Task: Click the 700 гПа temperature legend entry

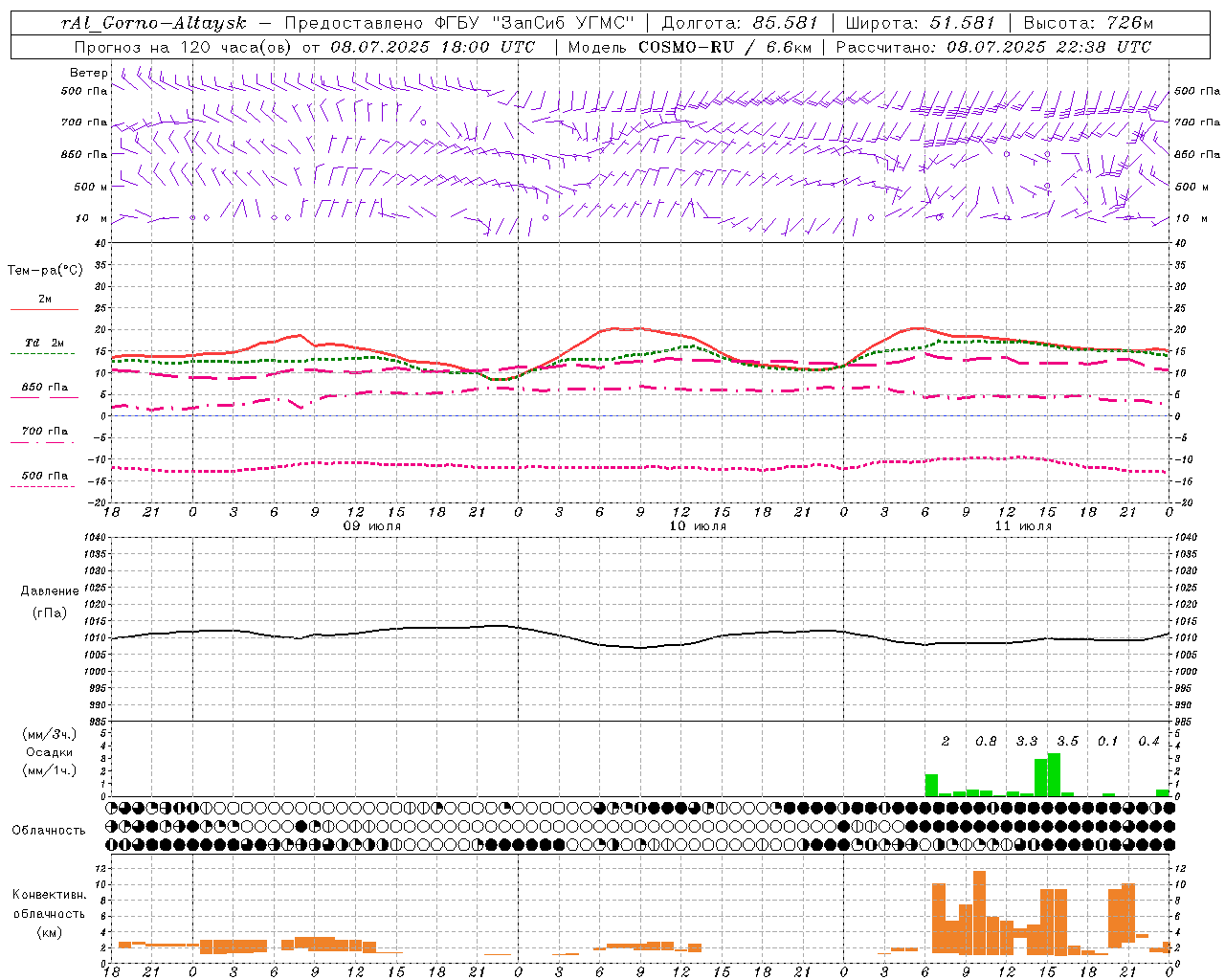Action: pyautogui.click(x=45, y=432)
